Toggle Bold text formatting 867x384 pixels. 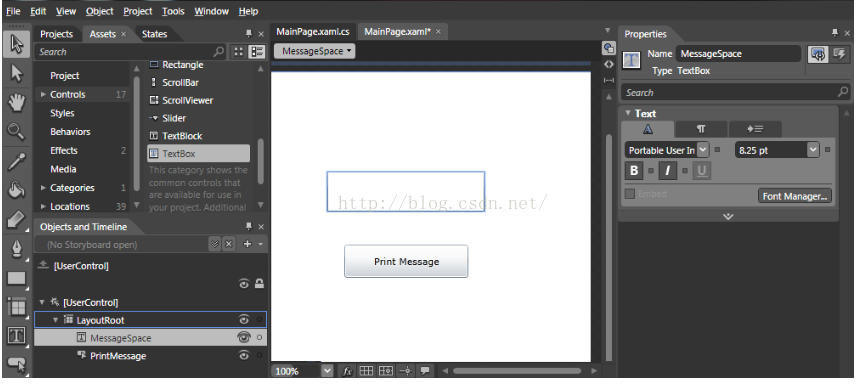tap(634, 171)
